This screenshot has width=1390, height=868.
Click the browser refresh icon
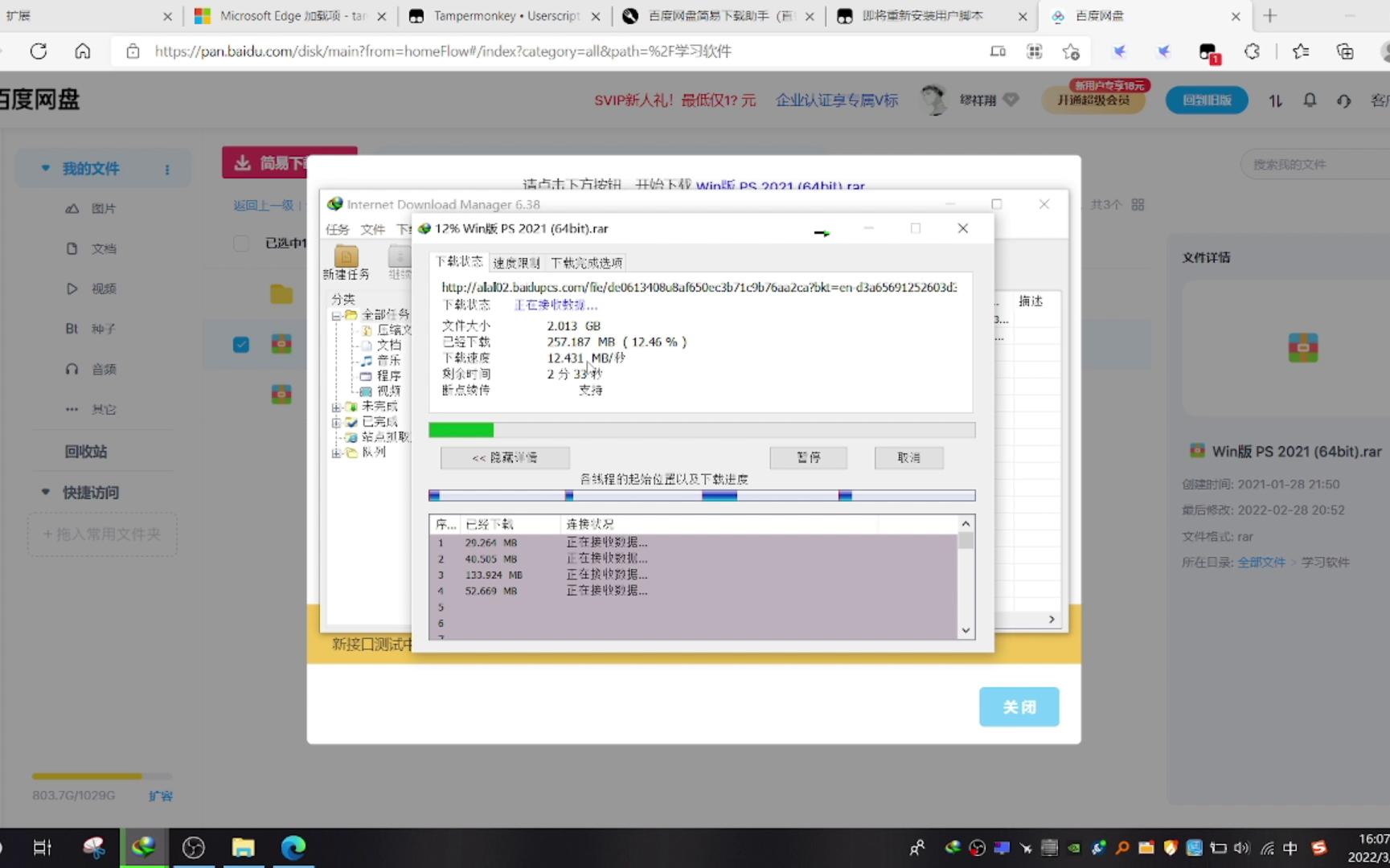tap(38, 51)
